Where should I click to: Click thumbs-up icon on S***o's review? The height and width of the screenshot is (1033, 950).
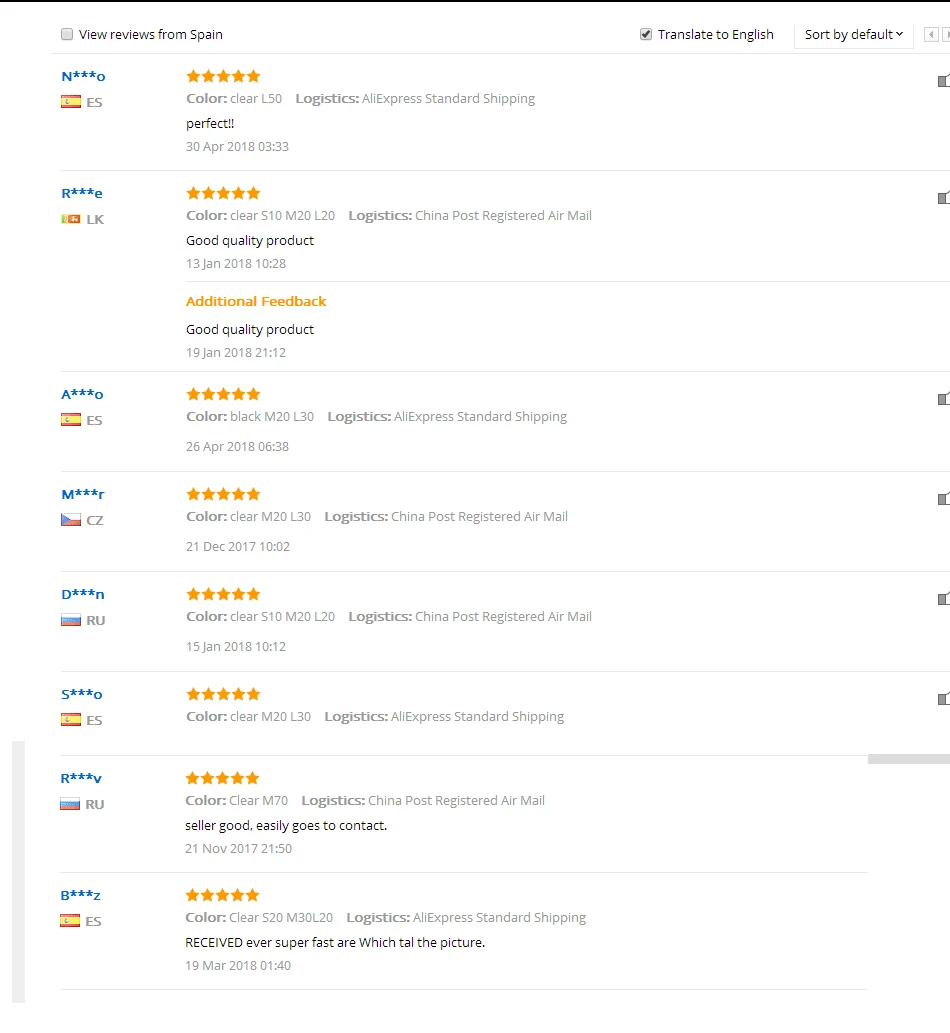[x=944, y=698]
